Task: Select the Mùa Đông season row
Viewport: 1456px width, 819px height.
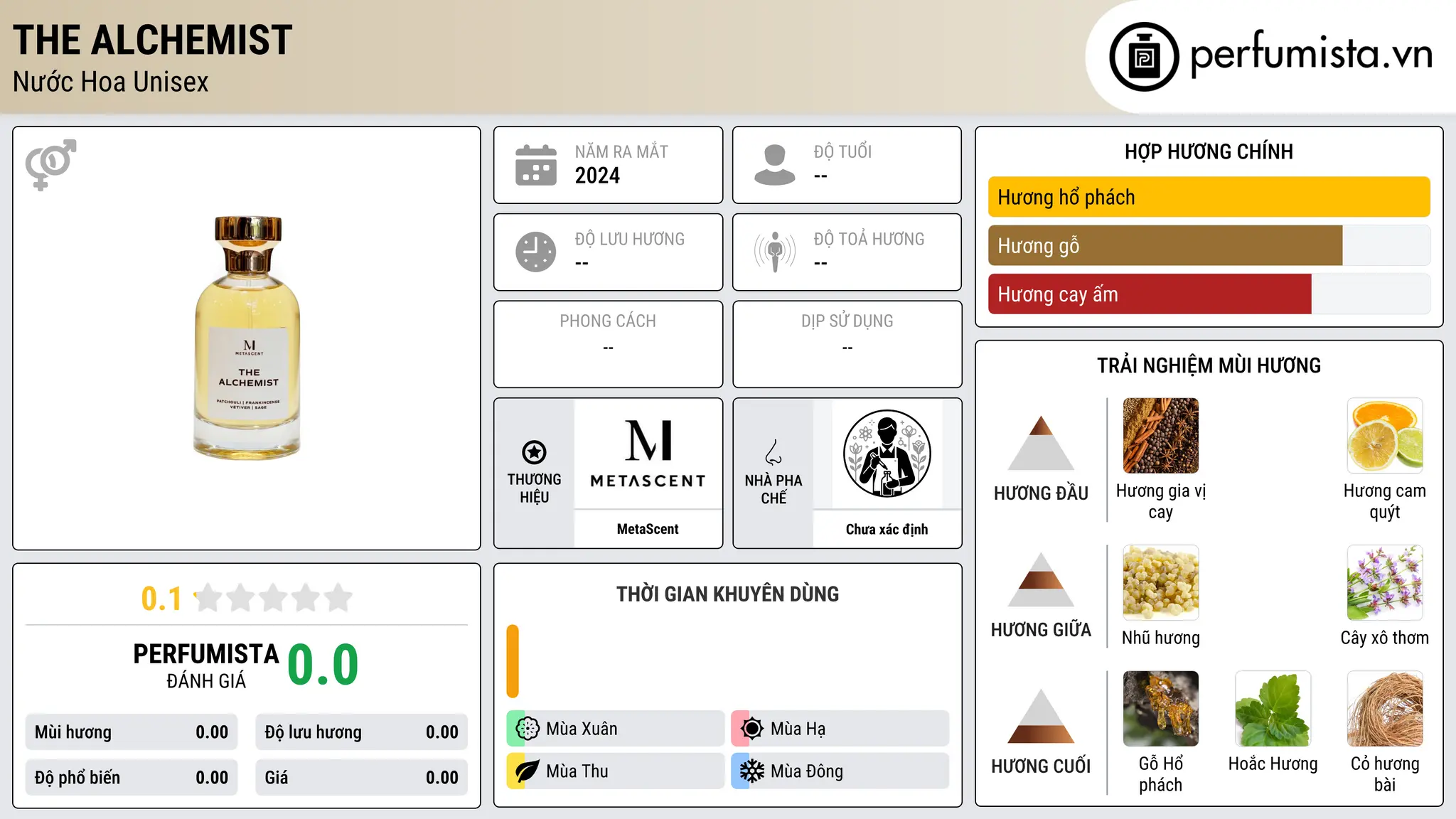Action: pyautogui.click(x=840, y=771)
